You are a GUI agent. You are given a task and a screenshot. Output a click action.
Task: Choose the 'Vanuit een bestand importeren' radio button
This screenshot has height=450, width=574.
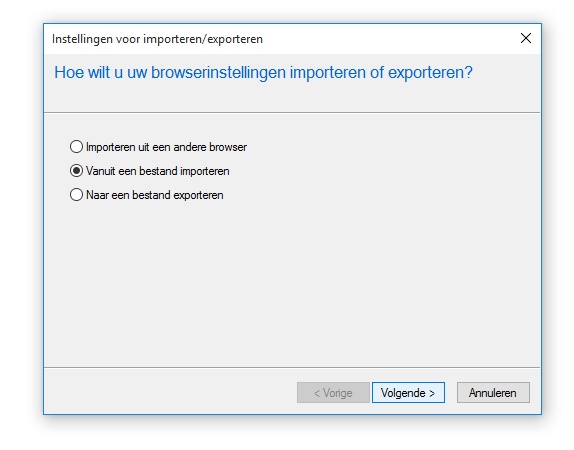(x=76, y=171)
